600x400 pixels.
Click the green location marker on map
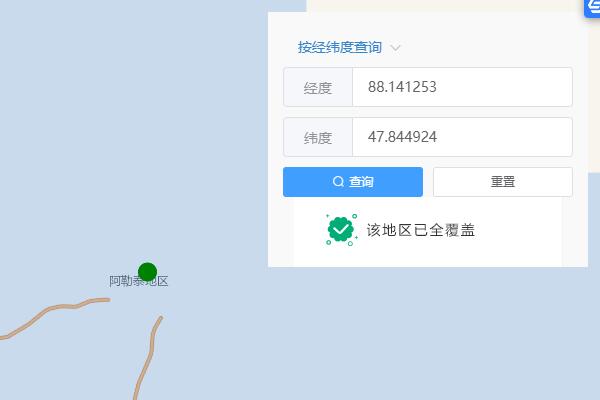[147, 272]
